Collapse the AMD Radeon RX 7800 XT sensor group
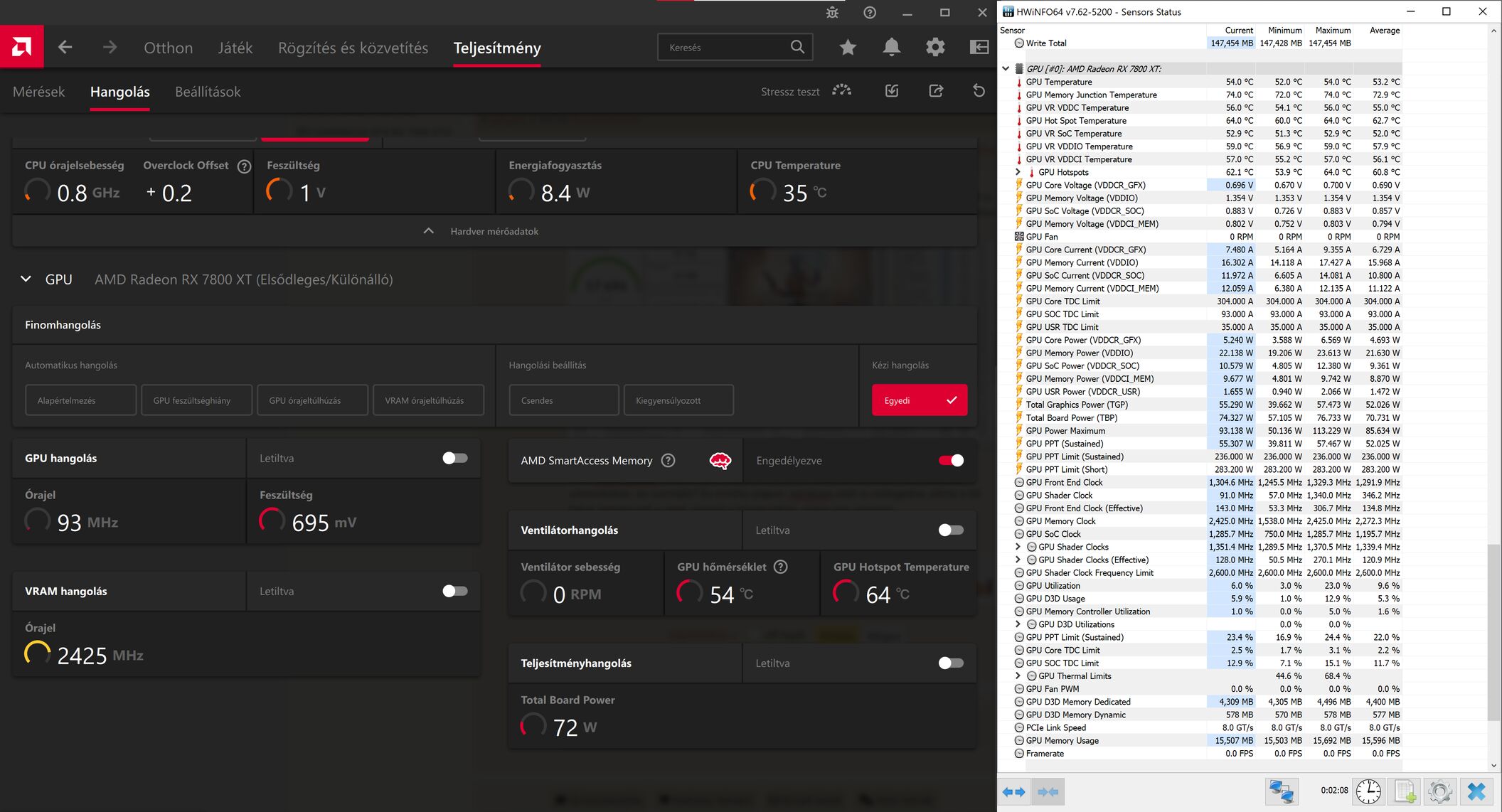 tap(1005, 69)
